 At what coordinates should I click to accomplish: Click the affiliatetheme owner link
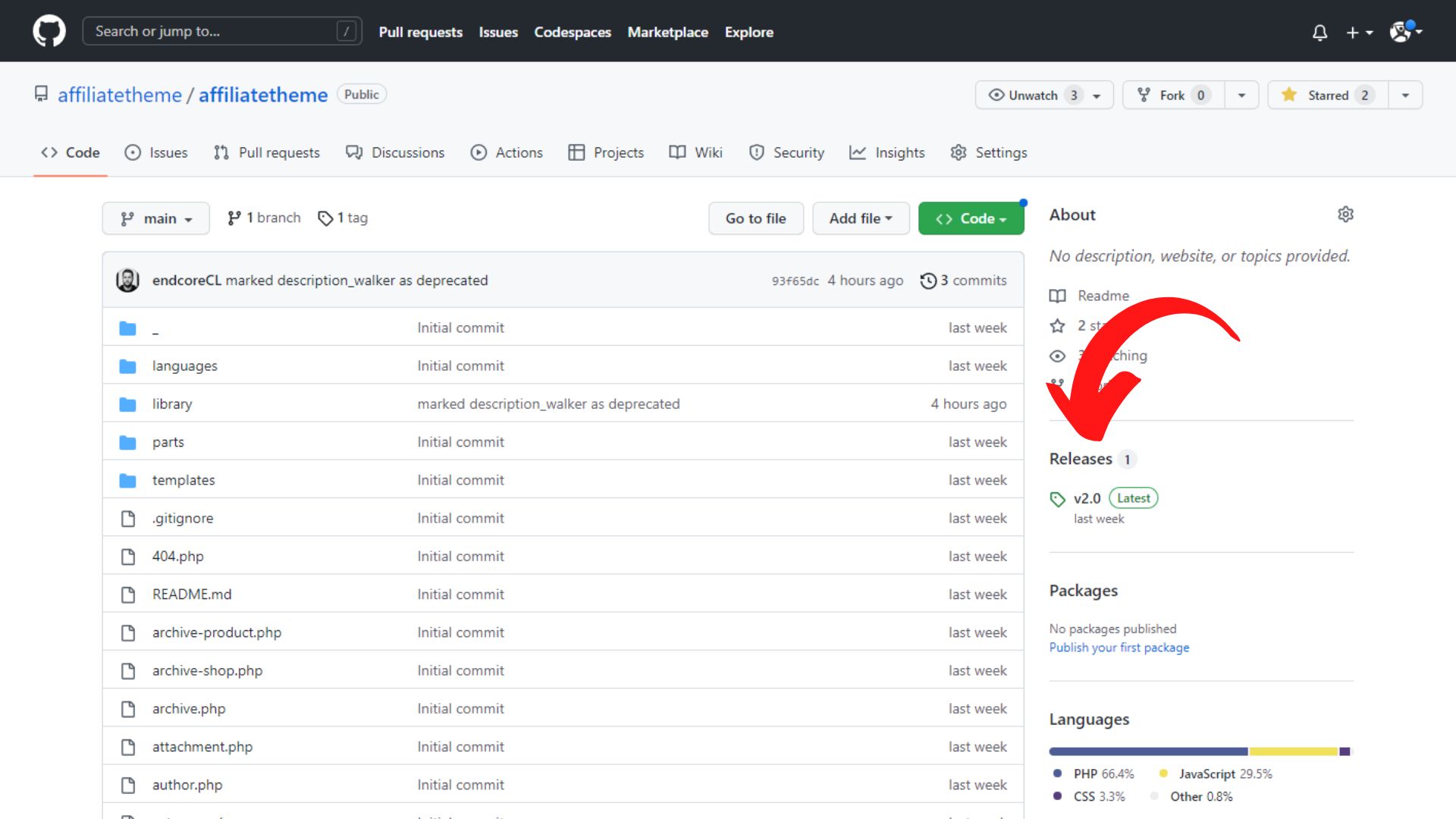point(120,95)
